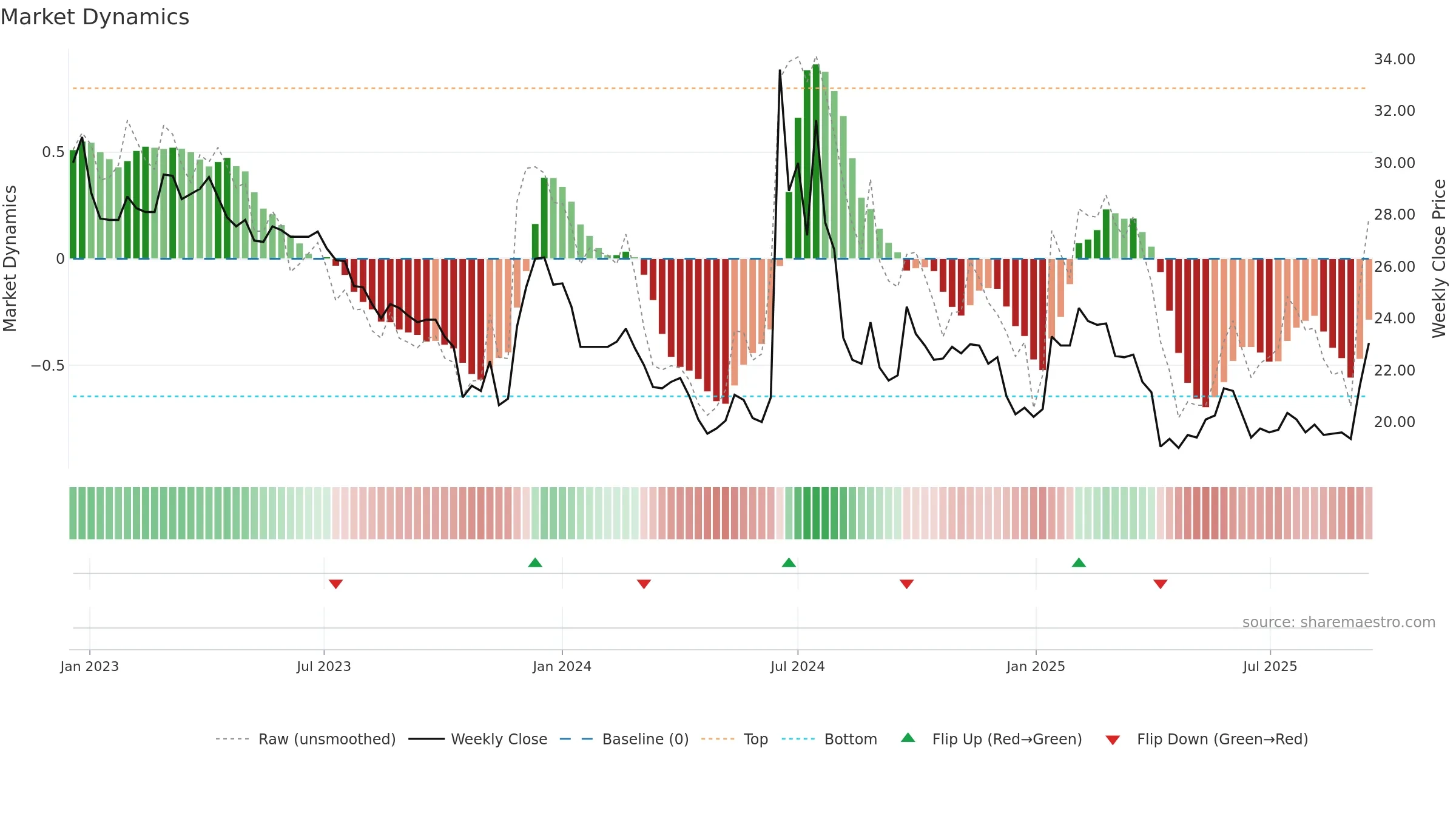The image size is (1456, 819).
Task: Click the 0.5 left axis value
Action: tap(53, 152)
